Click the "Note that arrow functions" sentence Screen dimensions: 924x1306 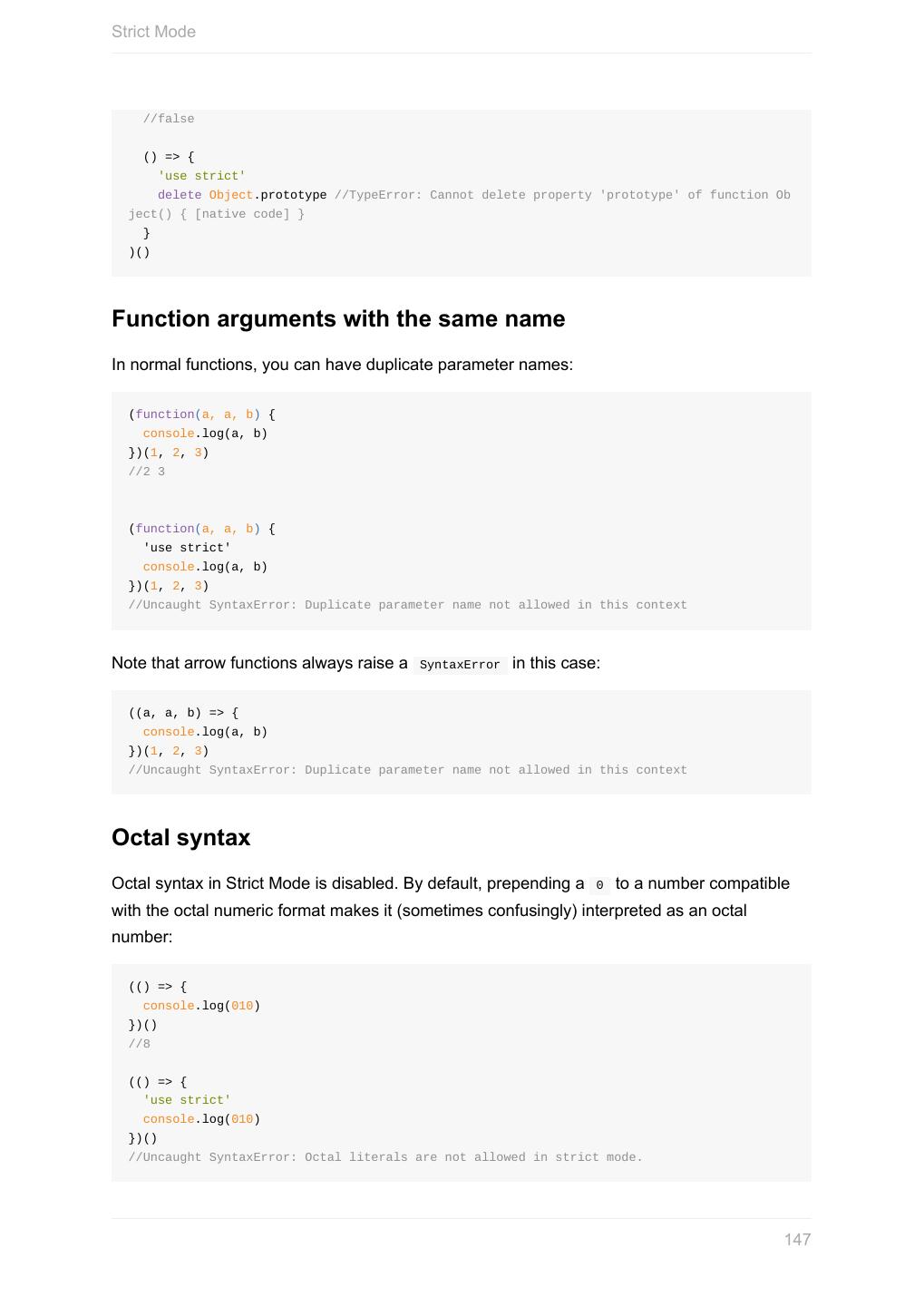[x=355, y=663]
